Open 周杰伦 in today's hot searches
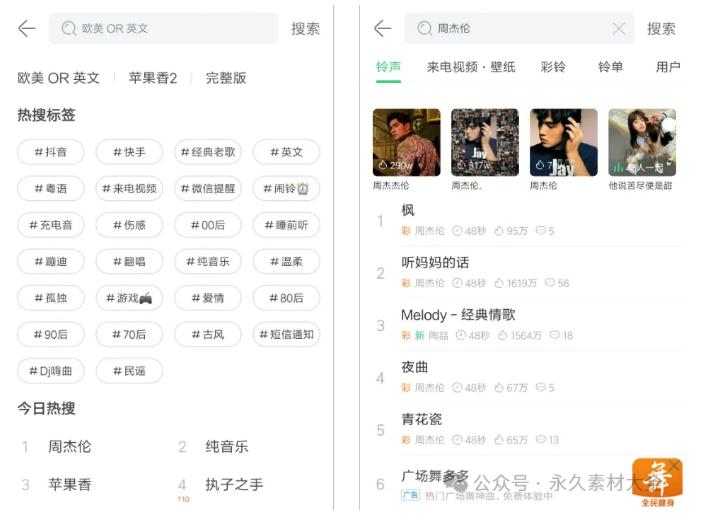717x516 pixels. pyautogui.click(x=70, y=446)
